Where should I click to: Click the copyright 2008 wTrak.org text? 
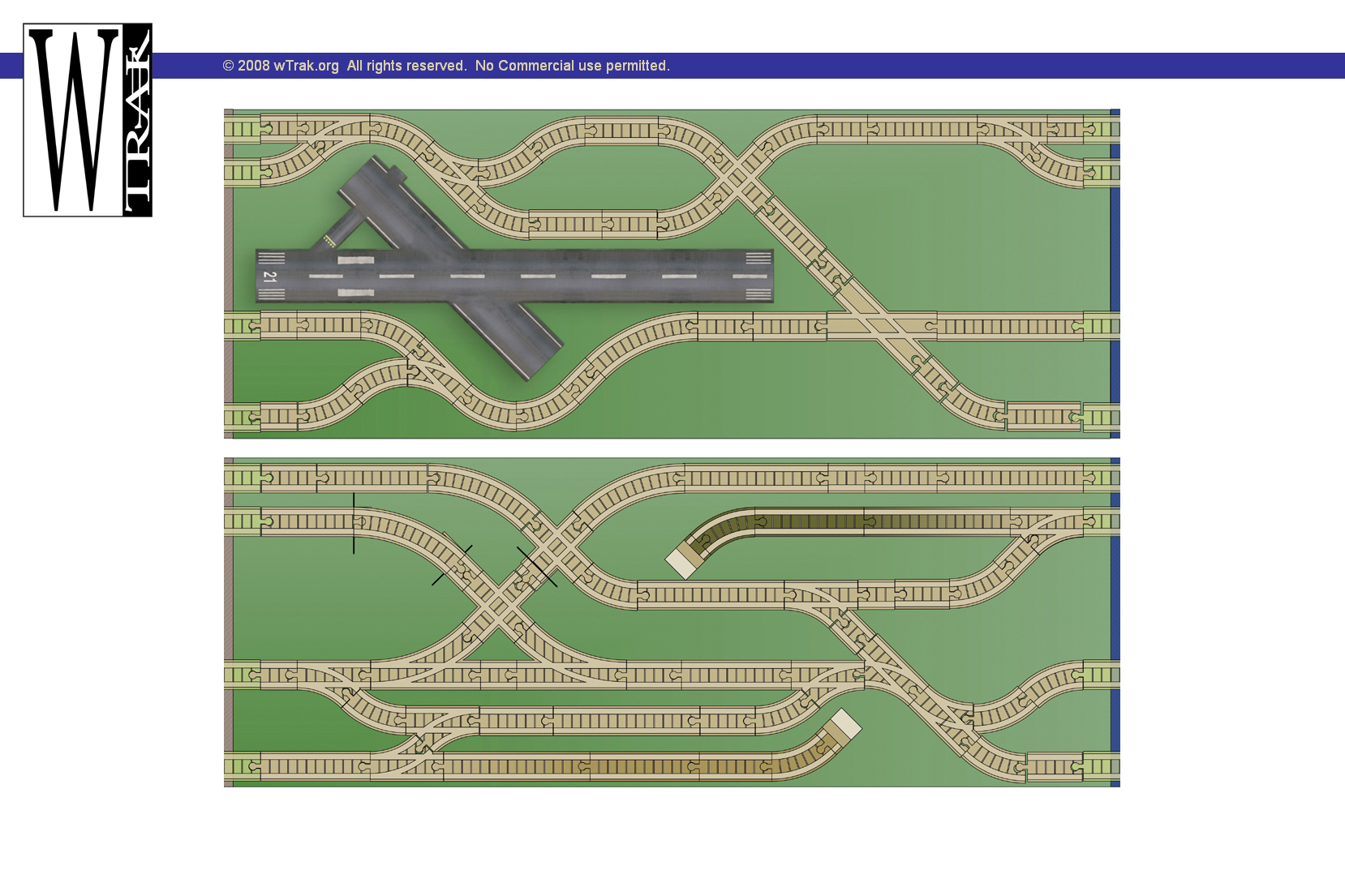[281, 66]
